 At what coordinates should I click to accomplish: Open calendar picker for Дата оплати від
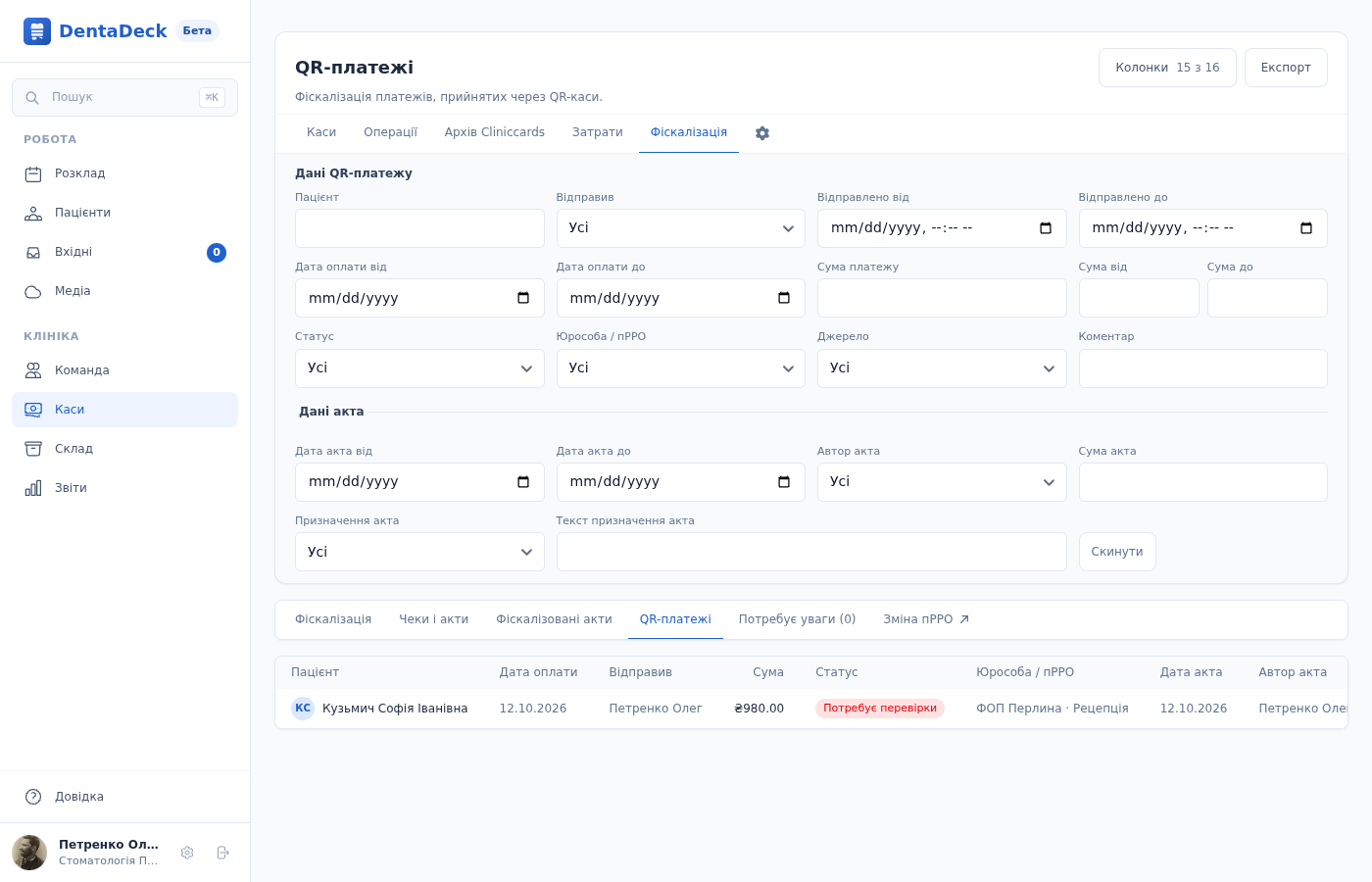[523, 298]
